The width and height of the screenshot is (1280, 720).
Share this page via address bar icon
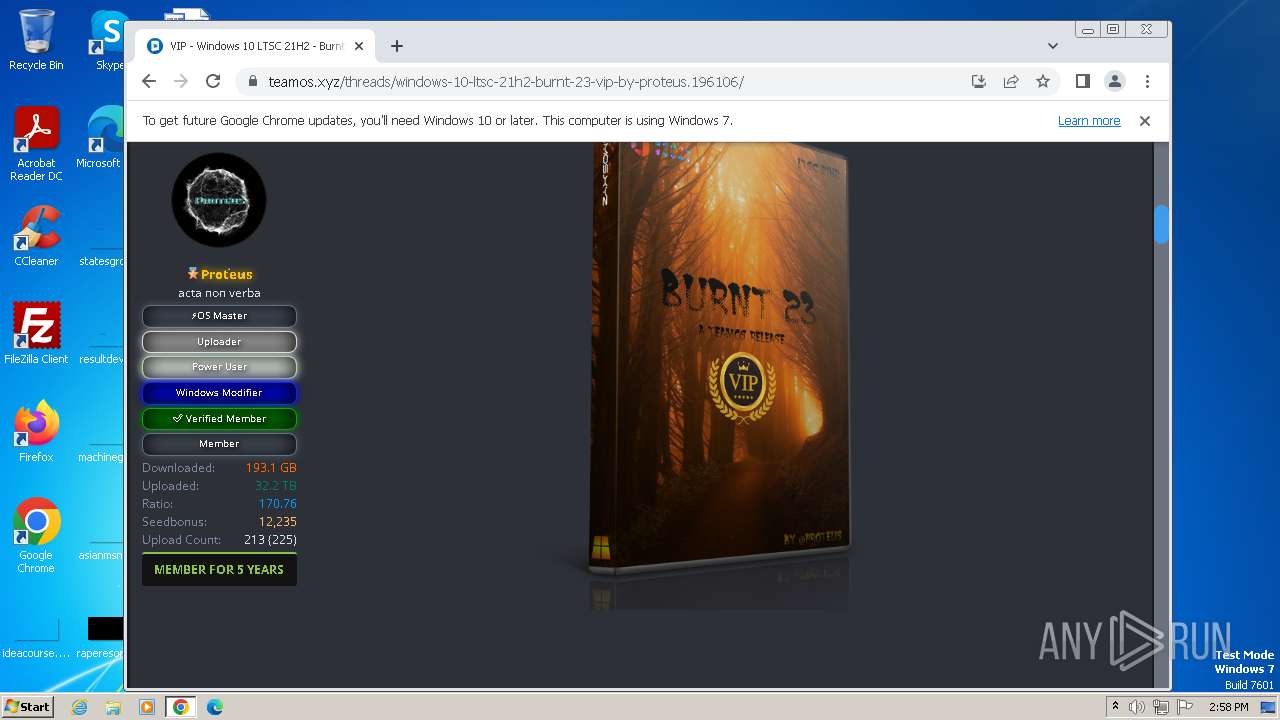tap(1011, 82)
